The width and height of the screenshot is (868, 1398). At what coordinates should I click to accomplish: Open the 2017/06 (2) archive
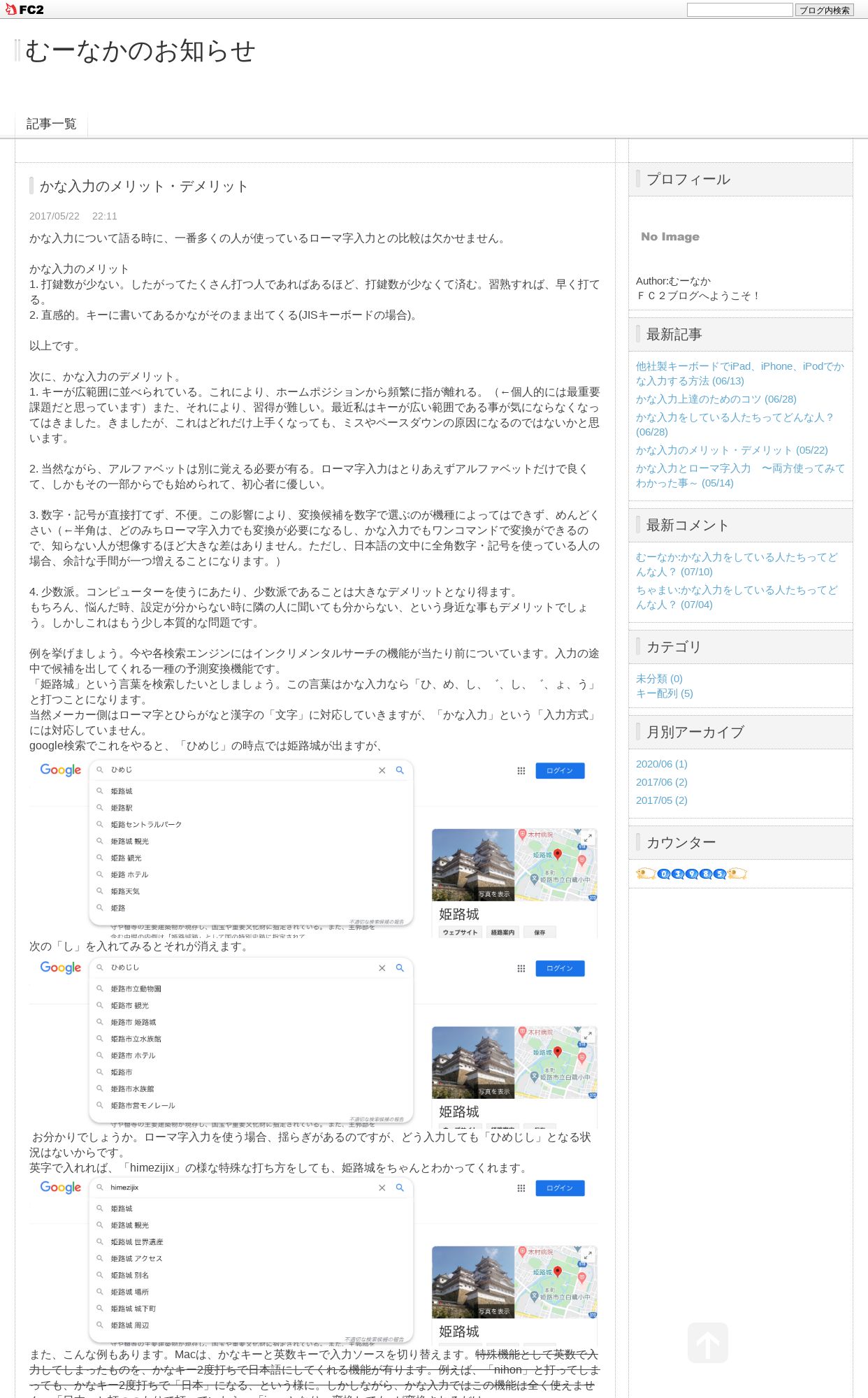(x=662, y=782)
